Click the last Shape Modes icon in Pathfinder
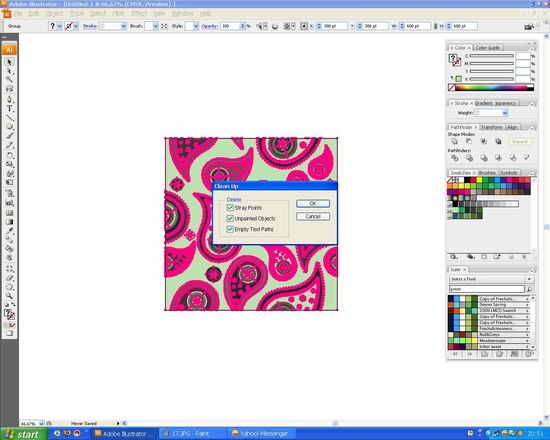550x440 pixels. (498, 141)
